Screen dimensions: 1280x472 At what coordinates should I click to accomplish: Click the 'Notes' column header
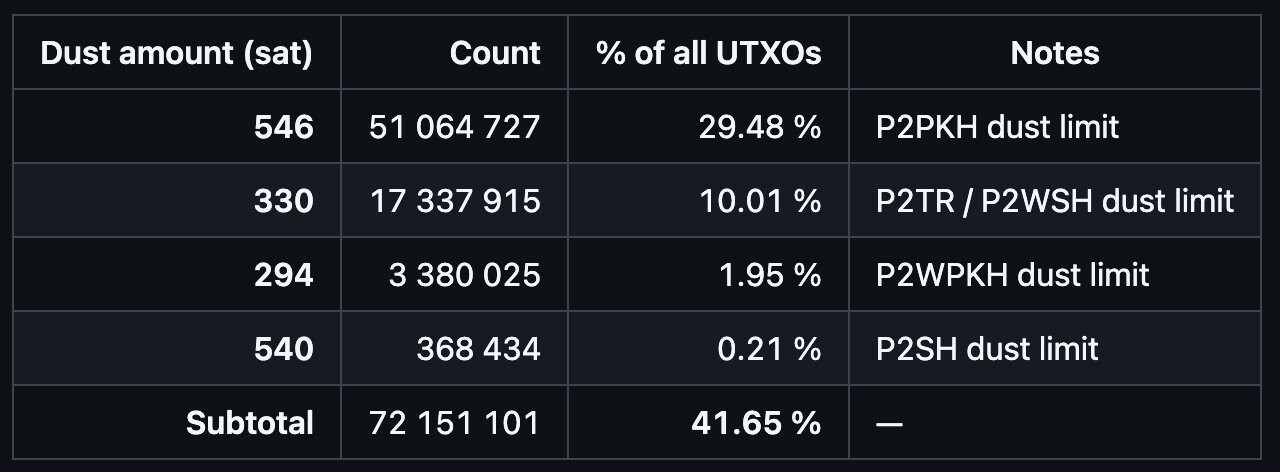tap(1055, 53)
